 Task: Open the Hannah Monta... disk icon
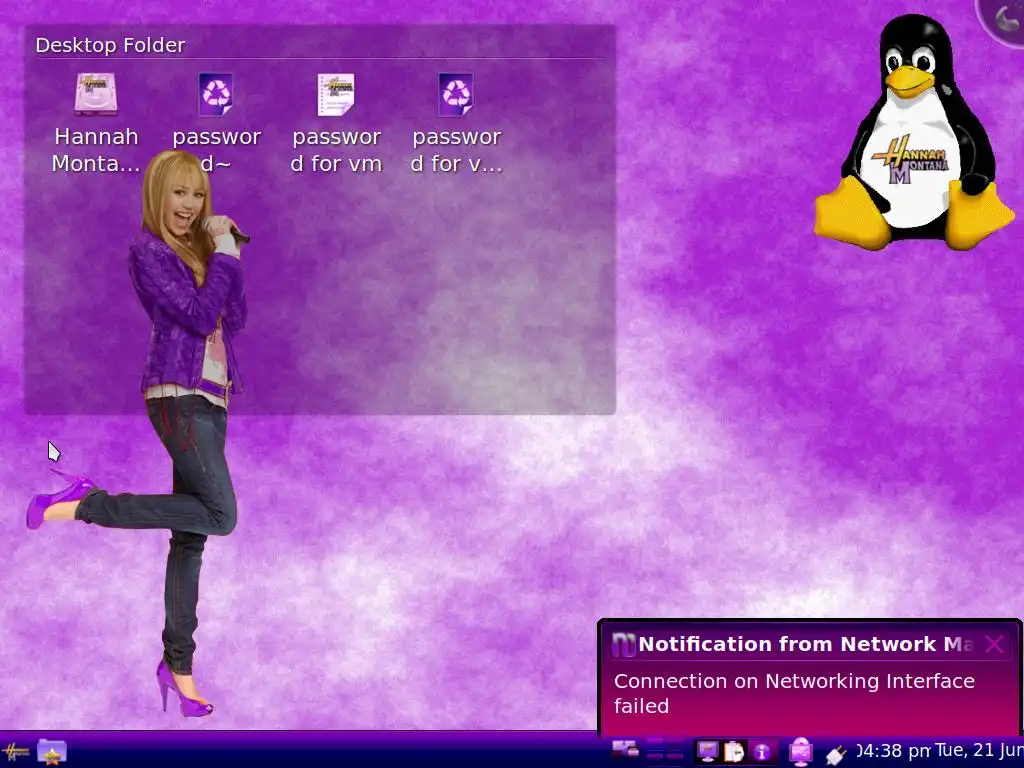coord(96,95)
